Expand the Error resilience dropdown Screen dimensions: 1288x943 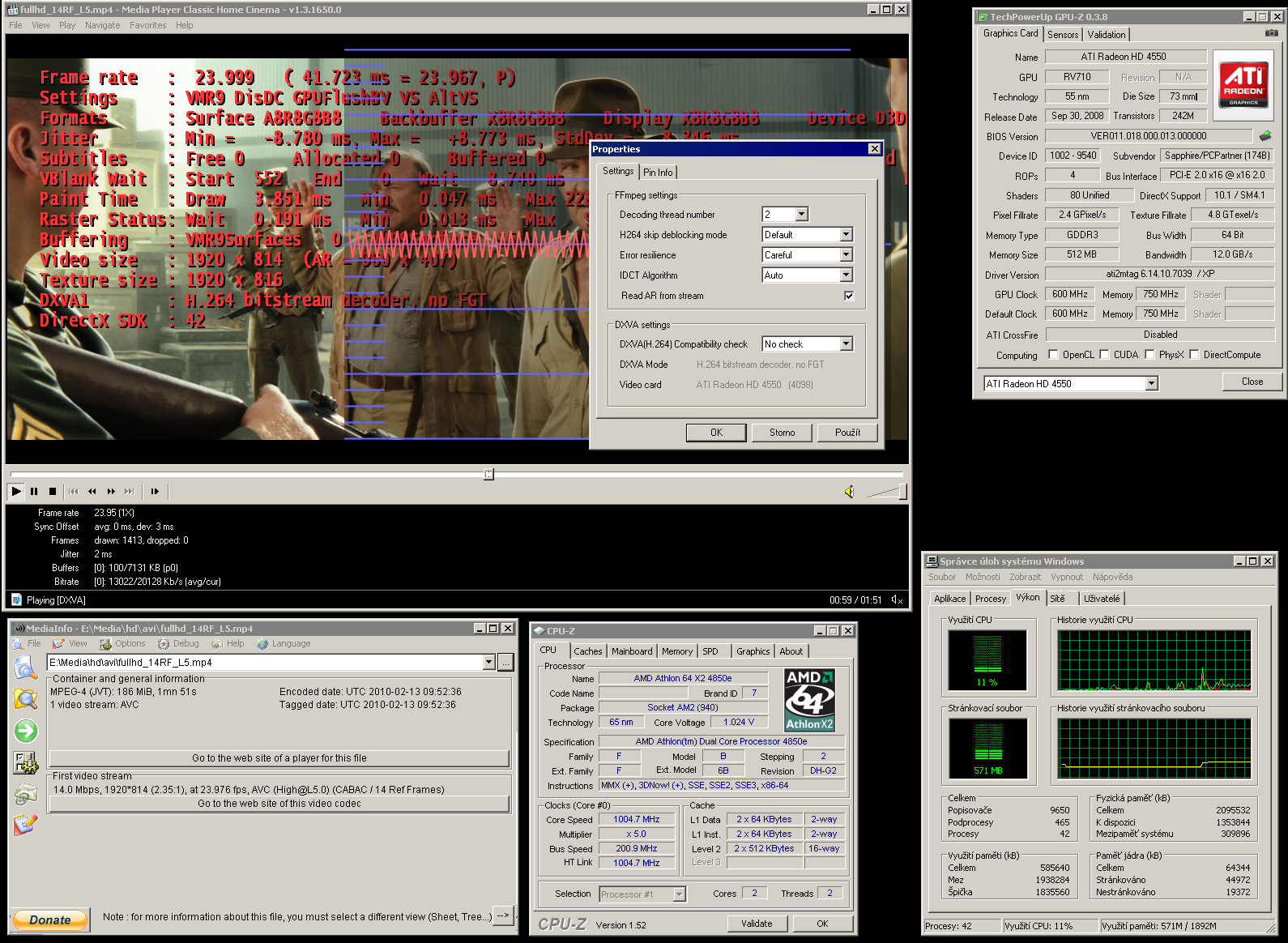point(846,255)
